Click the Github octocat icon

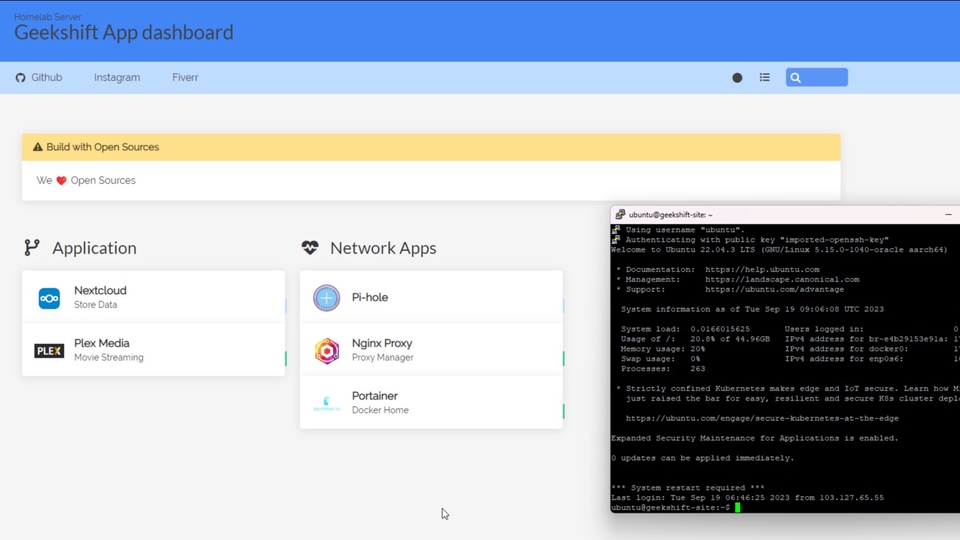pyautogui.click(x=20, y=78)
